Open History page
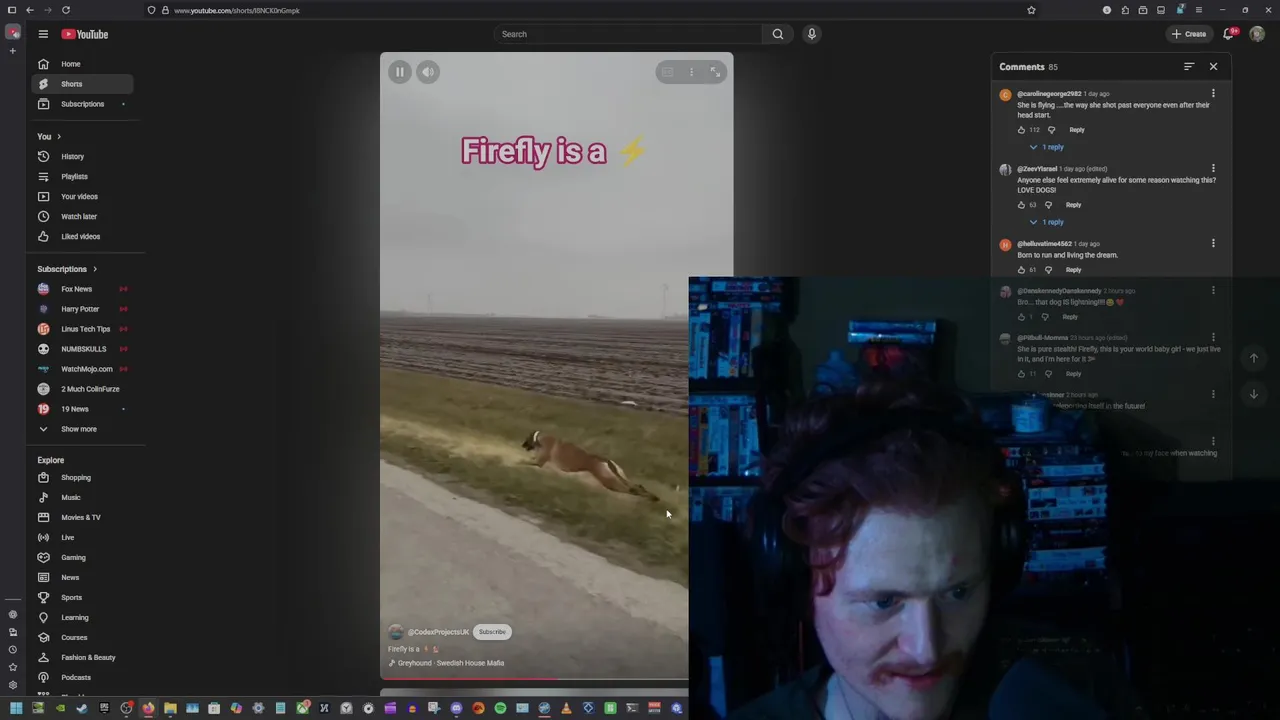Viewport: 1280px width, 720px height. (x=80, y=157)
